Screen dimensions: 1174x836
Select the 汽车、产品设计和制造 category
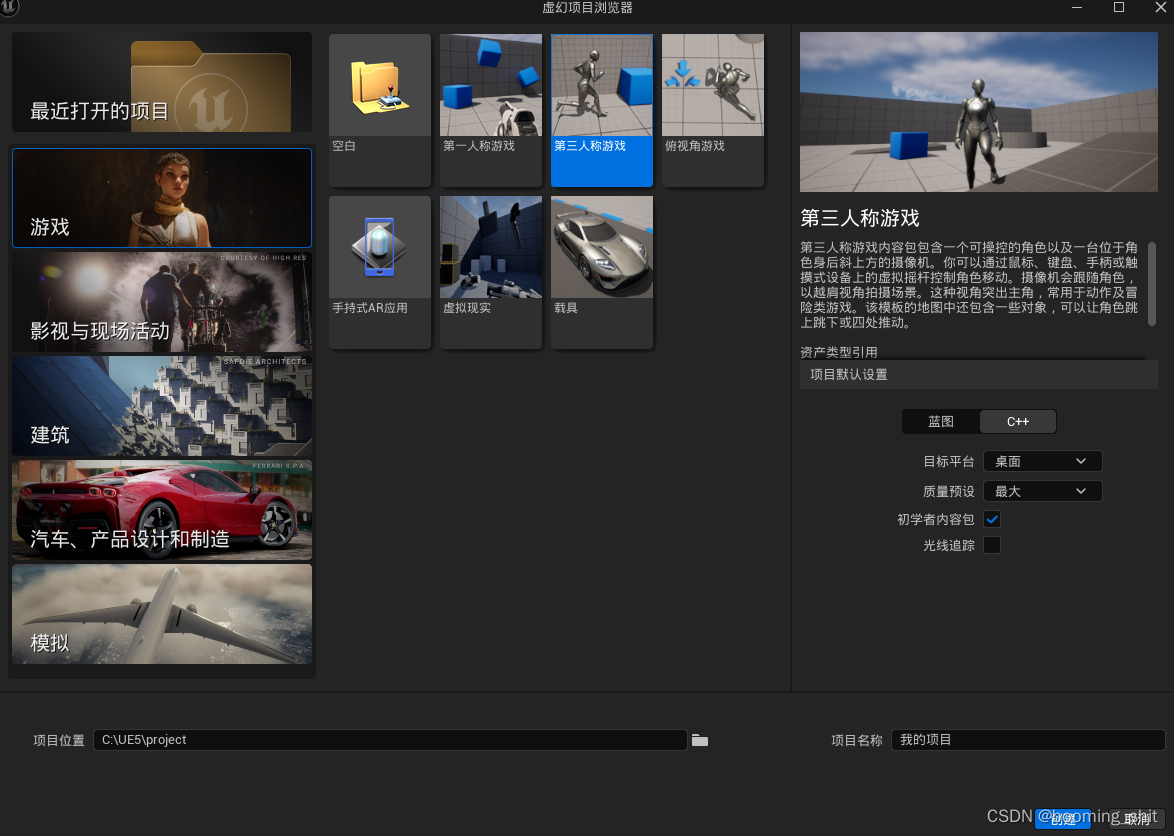[162, 510]
